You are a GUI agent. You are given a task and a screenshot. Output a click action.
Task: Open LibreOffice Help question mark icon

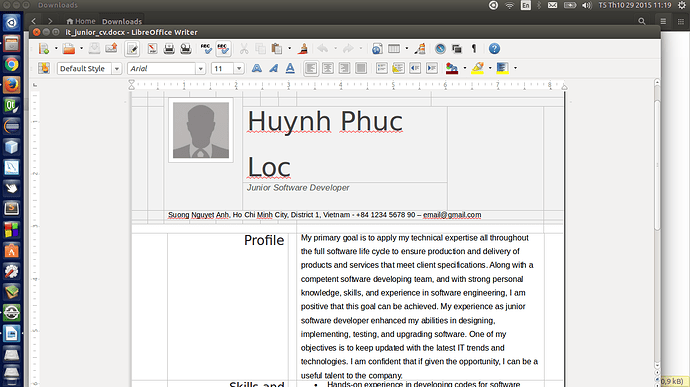pos(494,49)
